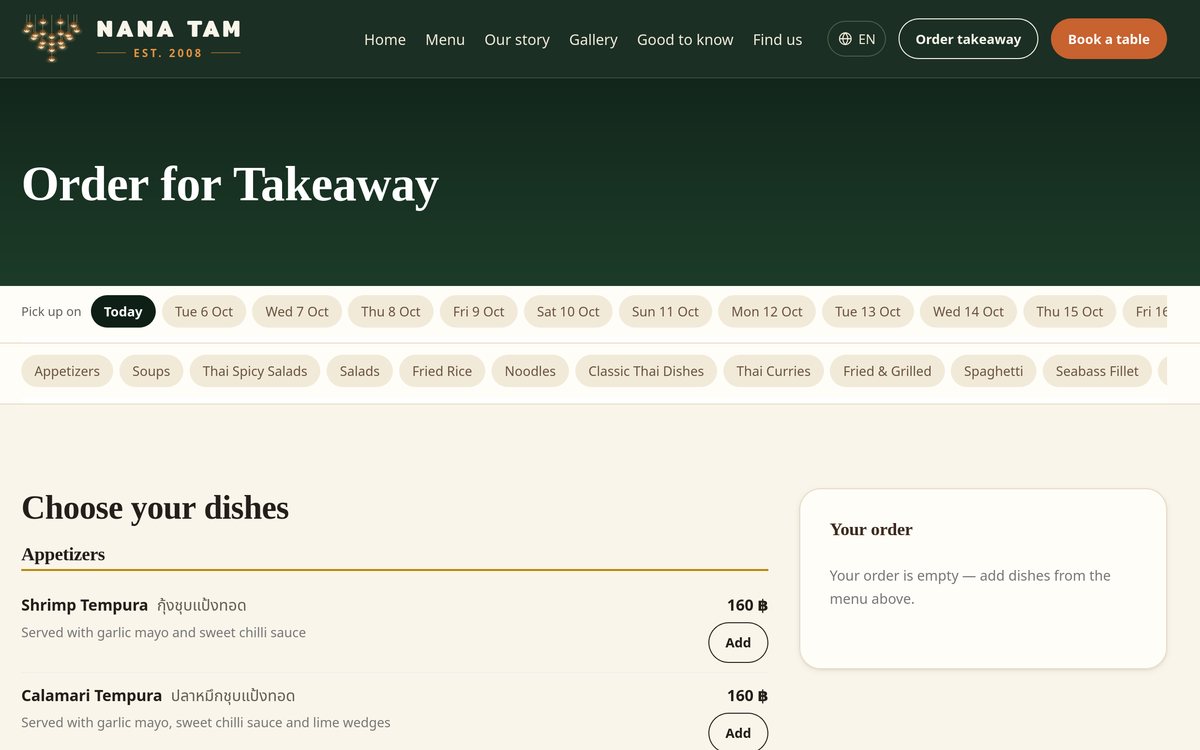The image size is (1200, 750).
Task: Navigate to Find us
Action: [x=777, y=39]
